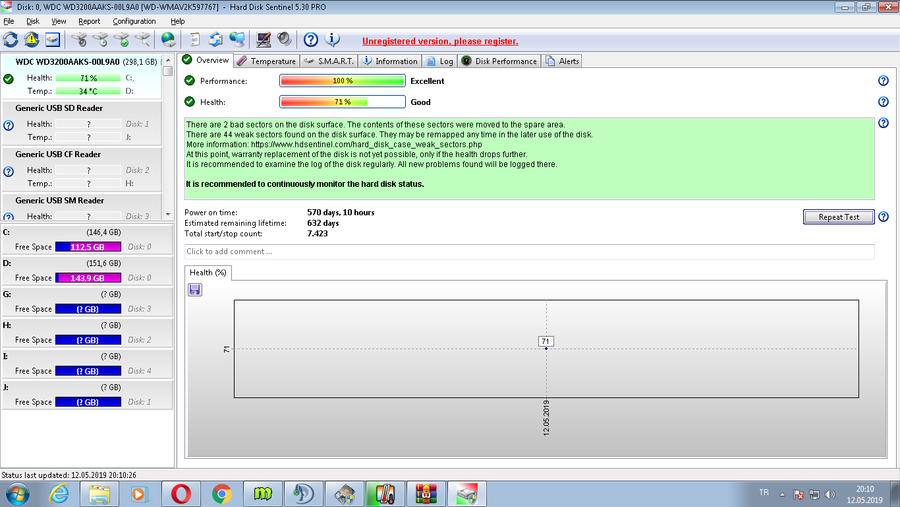Viewport: 900px width, 507px height.
Task: Open the View menu
Action: point(59,21)
